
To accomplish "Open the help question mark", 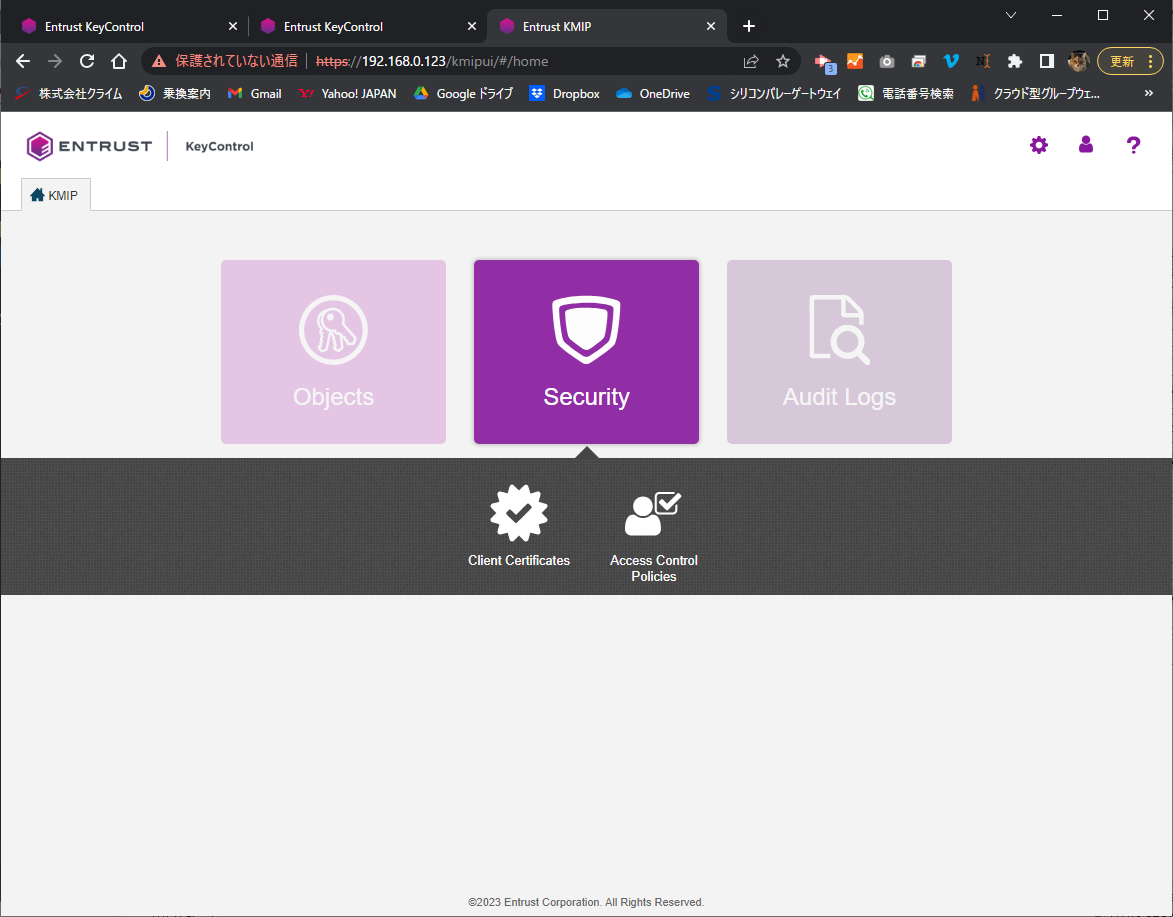I will click(1133, 145).
